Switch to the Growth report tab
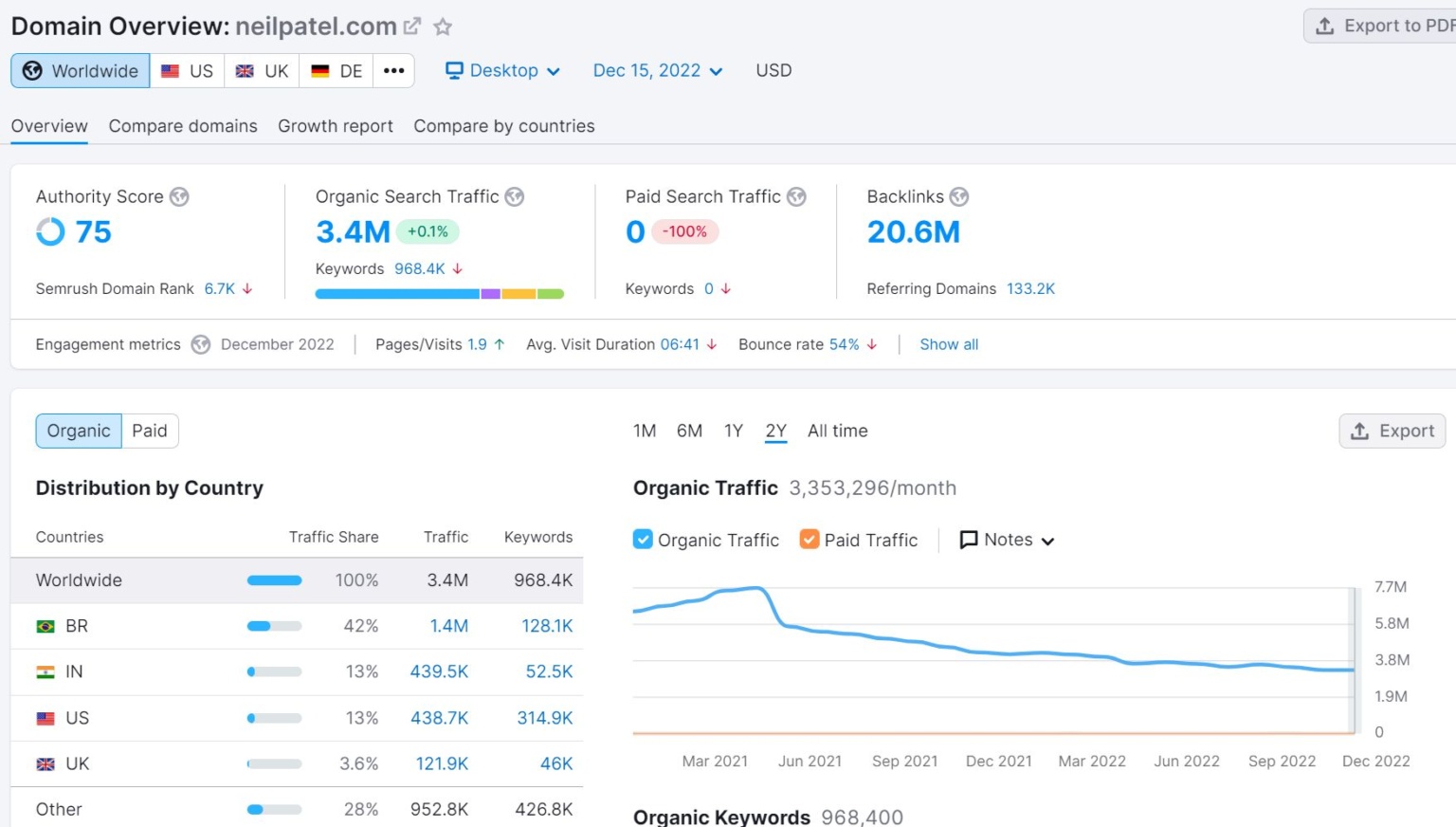 pos(335,125)
